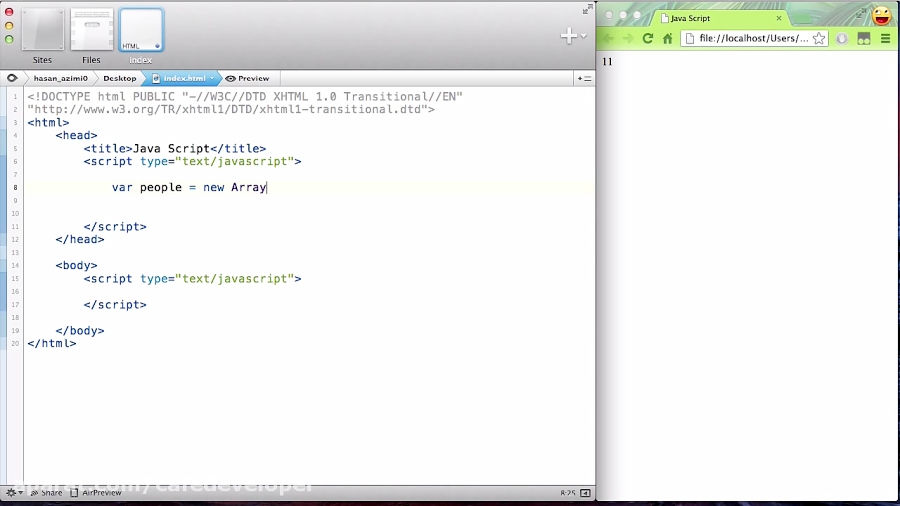Image resolution: width=900 pixels, height=506 pixels.
Task: Click the page icon in Chrome address bar
Action: click(x=690, y=38)
